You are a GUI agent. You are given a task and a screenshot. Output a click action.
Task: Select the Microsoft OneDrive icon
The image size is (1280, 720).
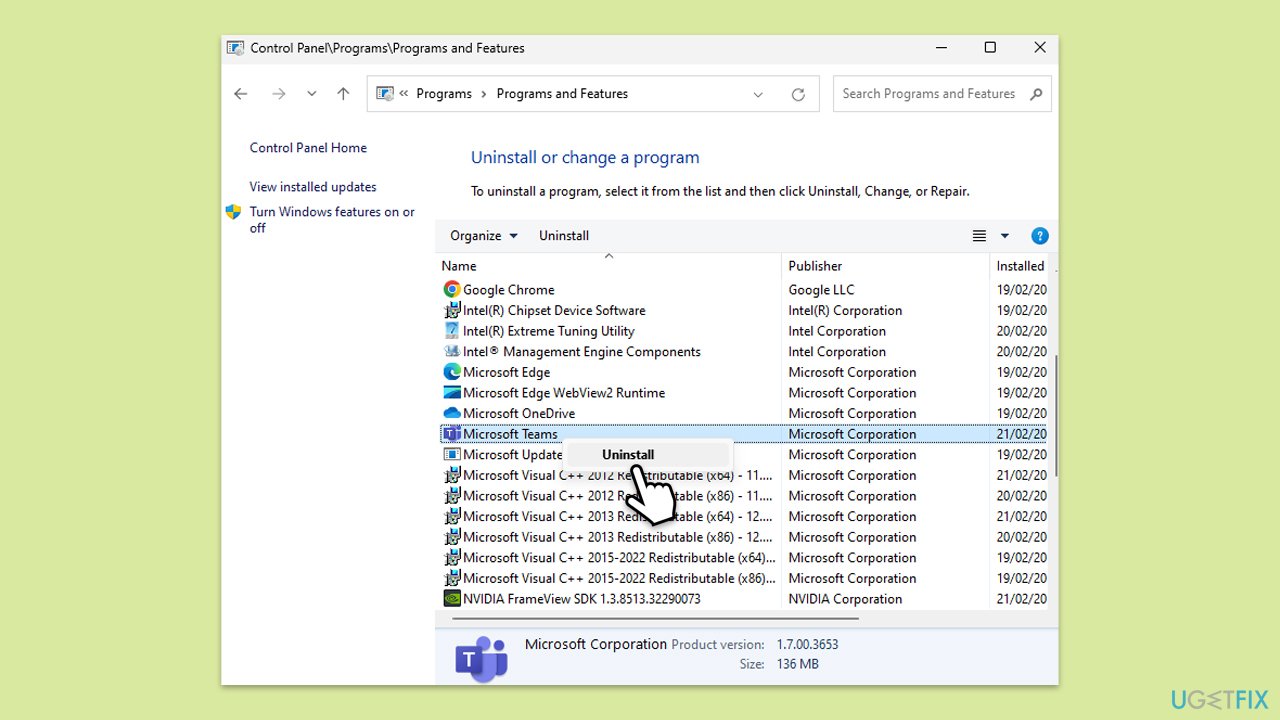pos(452,413)
